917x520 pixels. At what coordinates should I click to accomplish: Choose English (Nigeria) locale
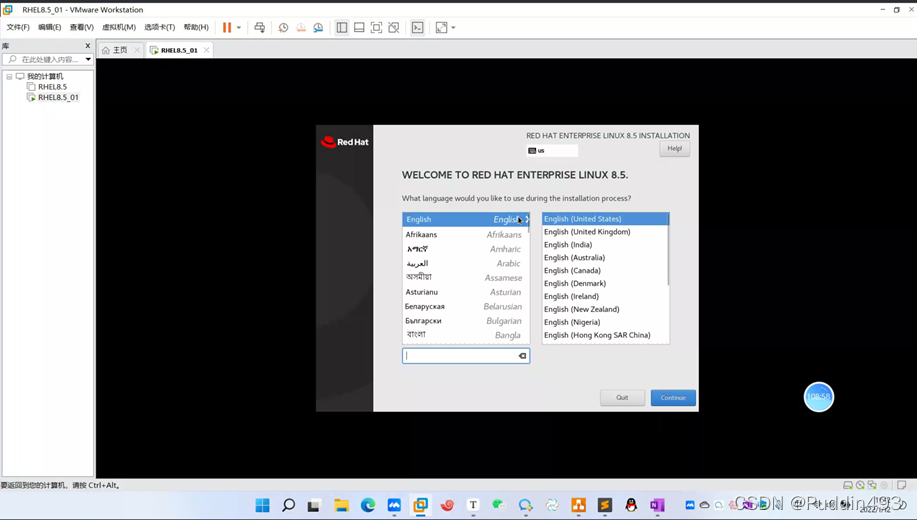pyautogui.click(x=605, y=322)
